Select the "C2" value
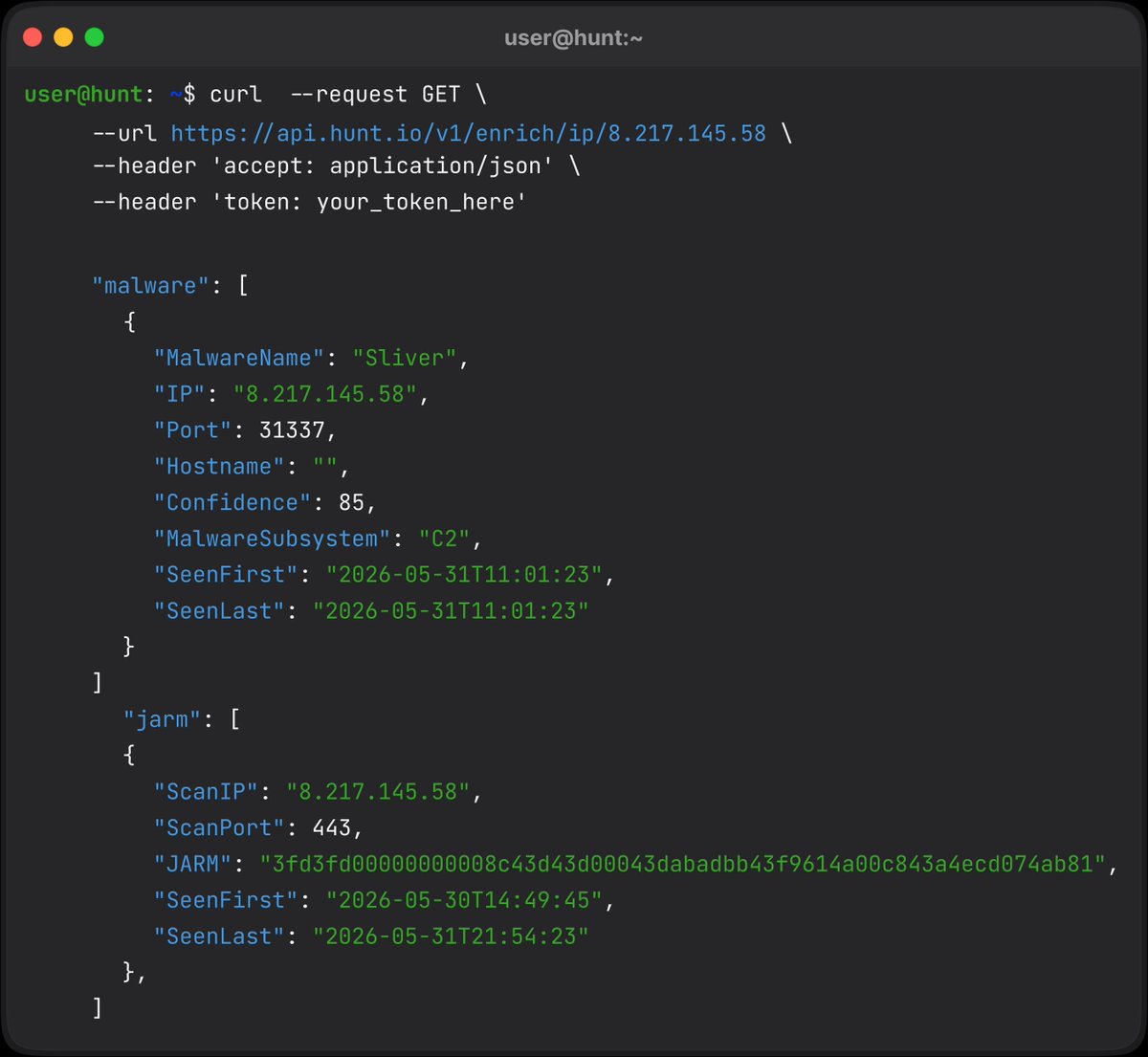The image size is (1148, 1057). click(445, 540)
